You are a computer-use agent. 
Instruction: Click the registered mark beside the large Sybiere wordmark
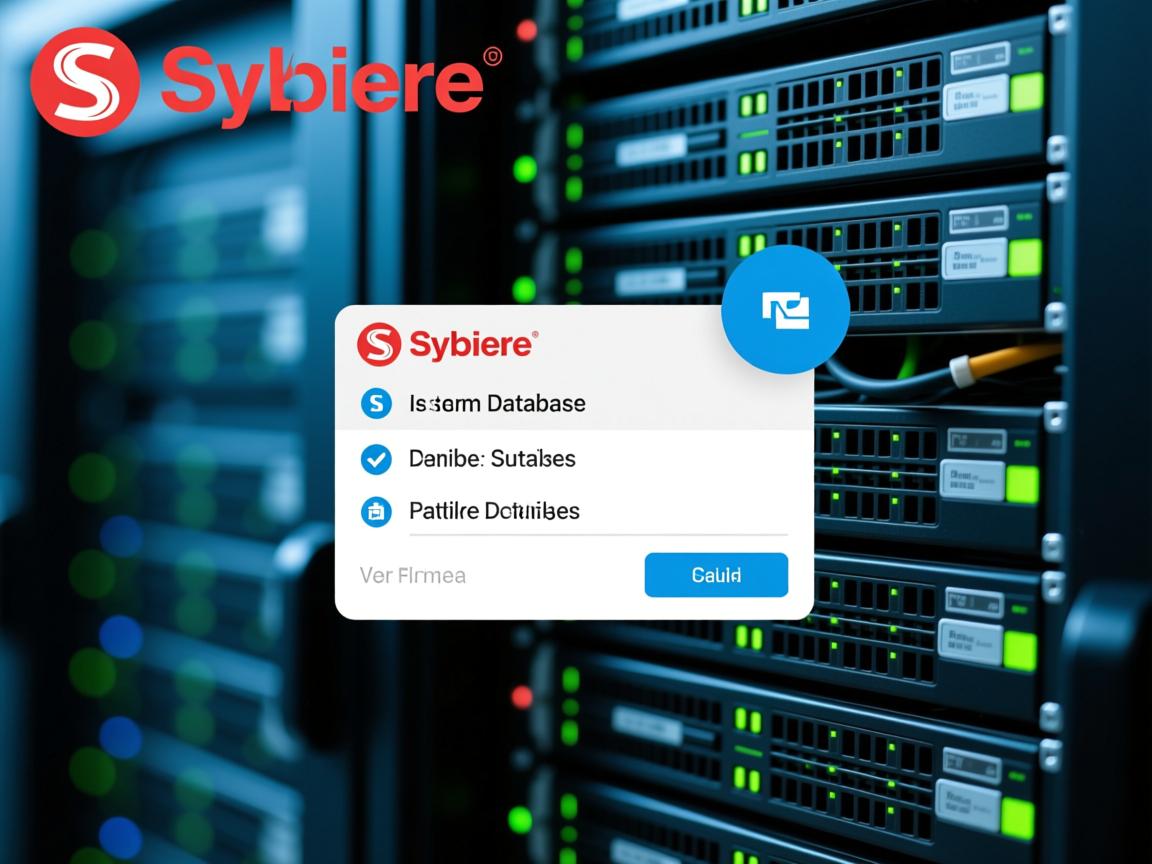492,57
